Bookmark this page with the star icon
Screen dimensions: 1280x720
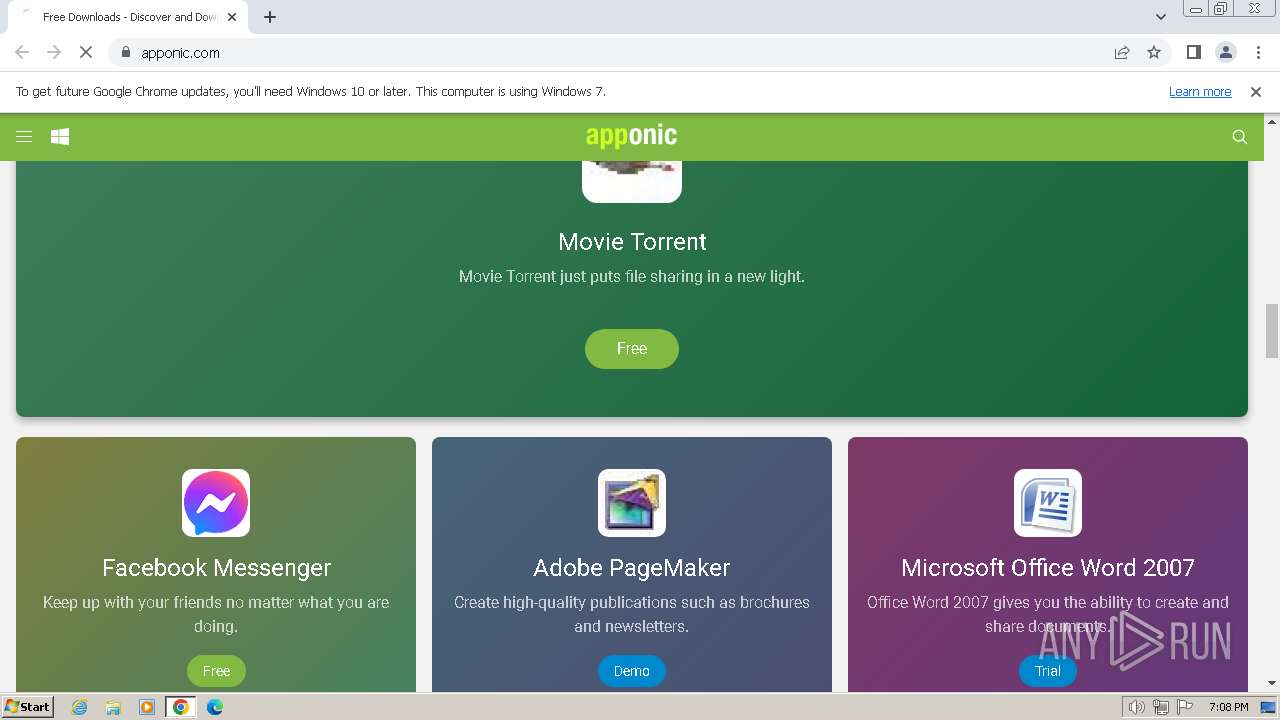1154,53
